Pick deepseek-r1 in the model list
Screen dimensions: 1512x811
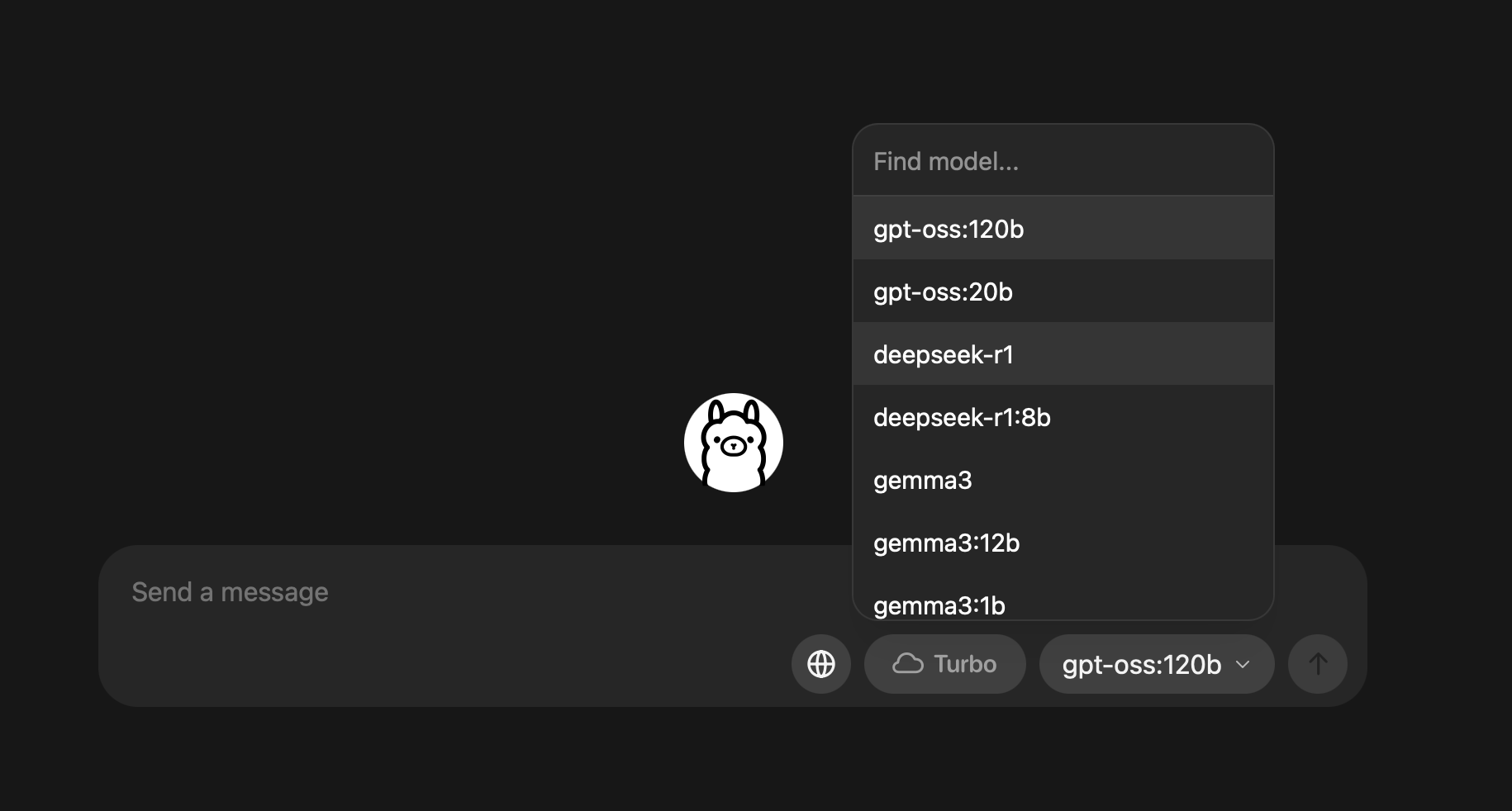tap(1063, 354)
